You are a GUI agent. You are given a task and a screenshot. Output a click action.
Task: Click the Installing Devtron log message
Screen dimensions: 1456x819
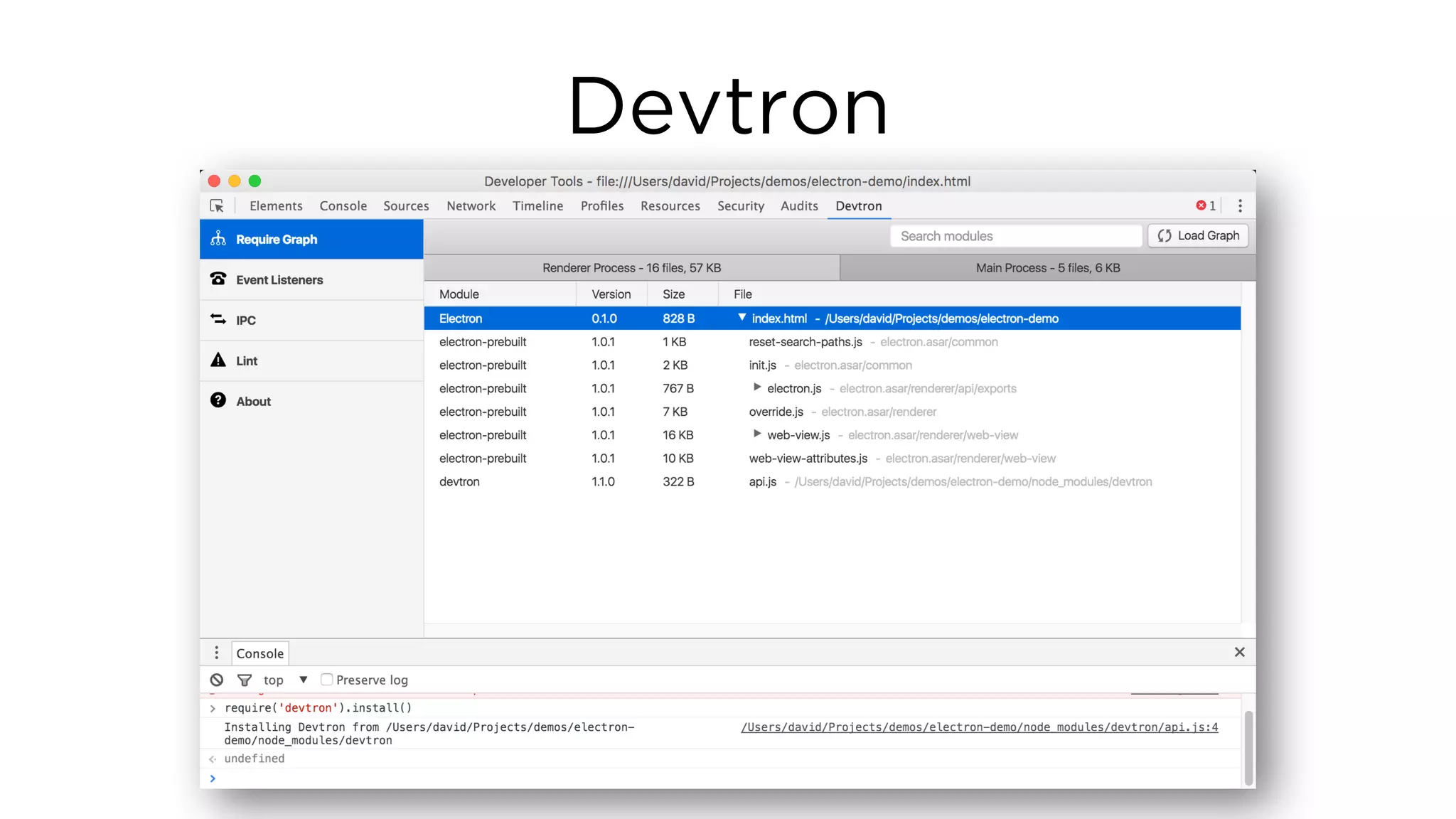pos(429,734)
